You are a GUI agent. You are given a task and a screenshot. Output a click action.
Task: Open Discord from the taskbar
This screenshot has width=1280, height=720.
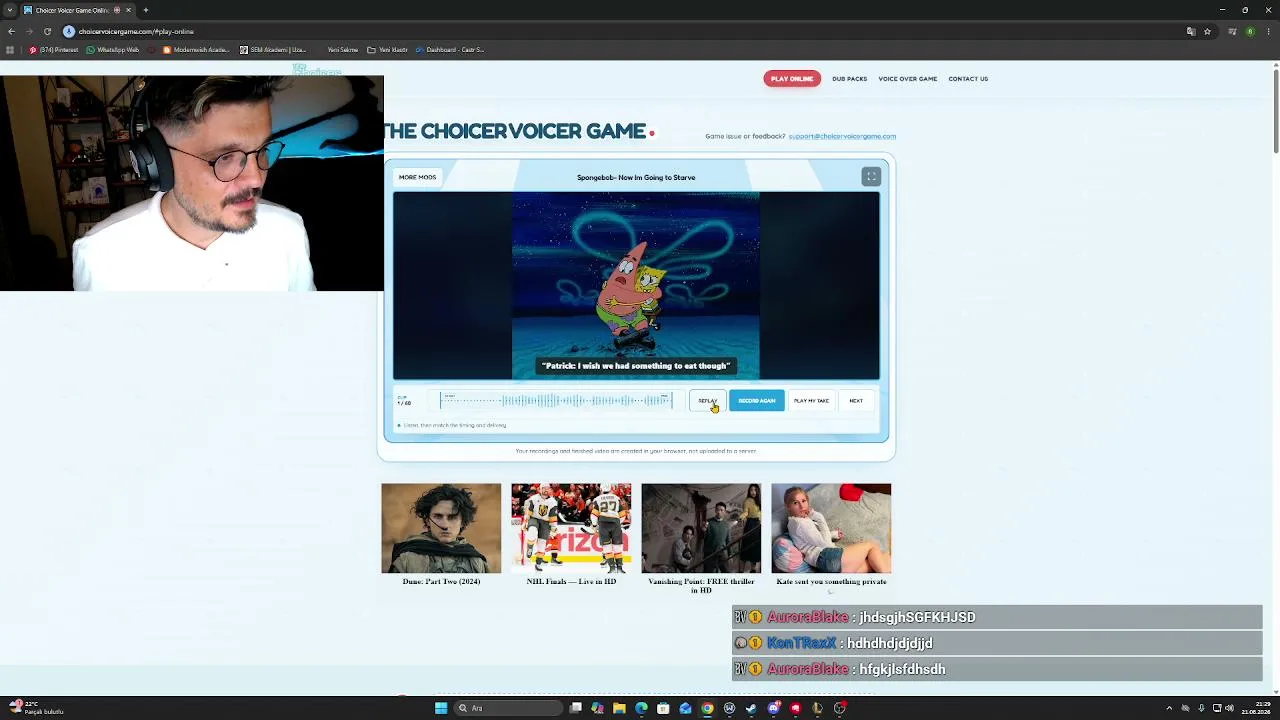(773, 708)
